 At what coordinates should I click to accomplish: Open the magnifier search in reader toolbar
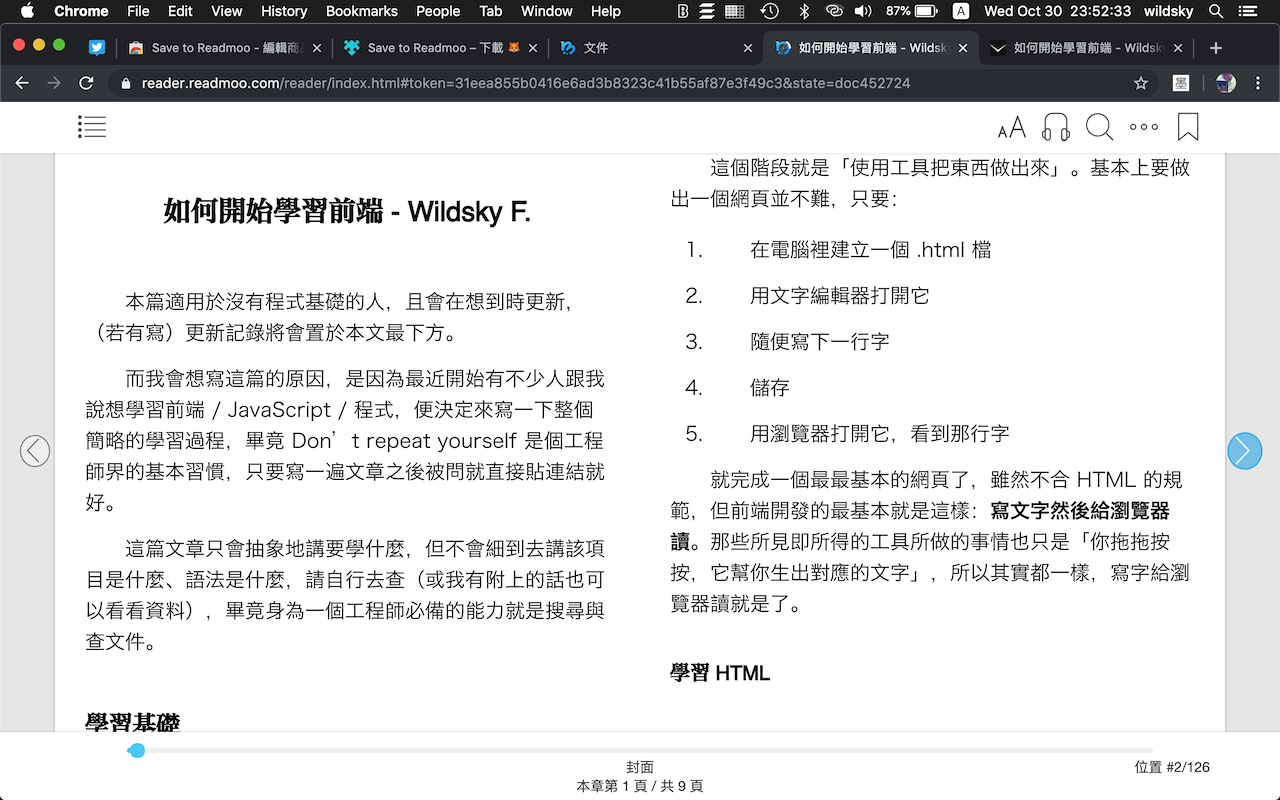click(1100, 127)
